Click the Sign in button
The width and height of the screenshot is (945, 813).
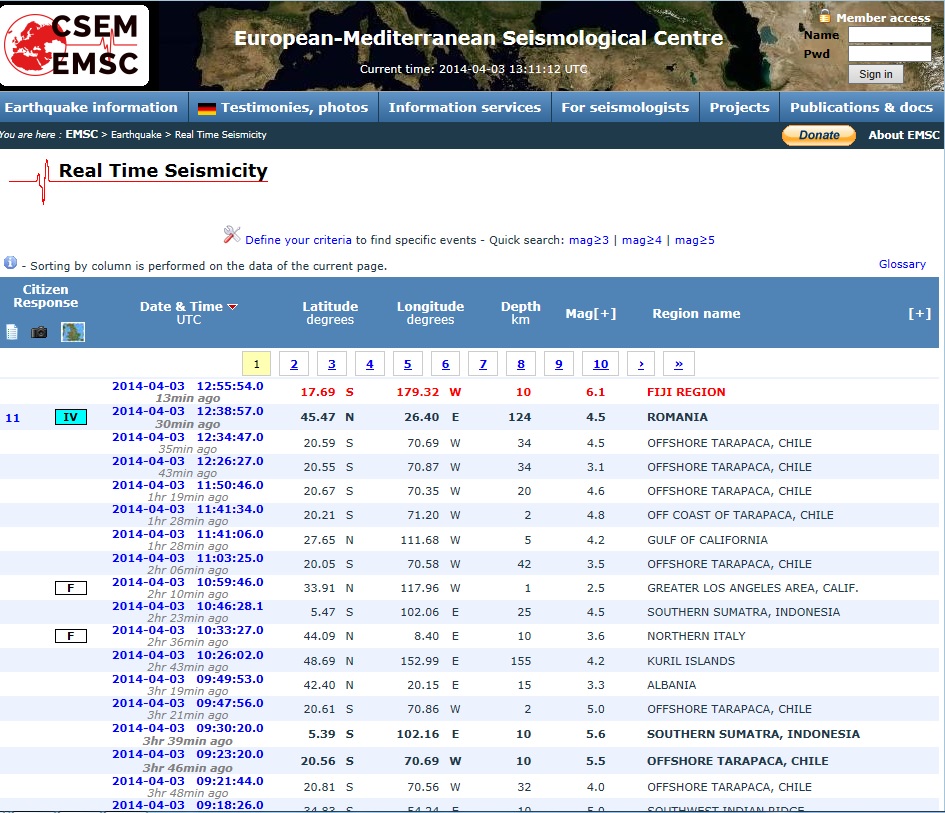876,74
